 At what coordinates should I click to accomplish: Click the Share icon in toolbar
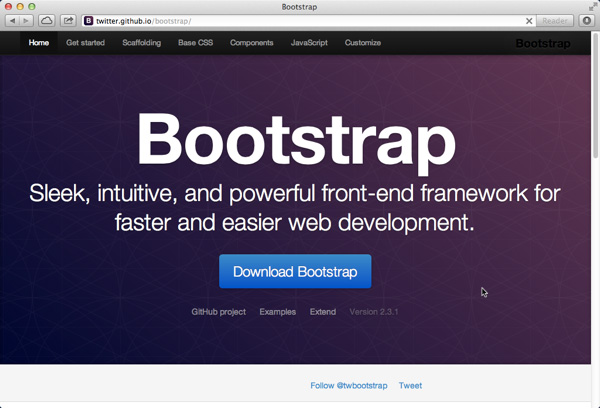68,21
